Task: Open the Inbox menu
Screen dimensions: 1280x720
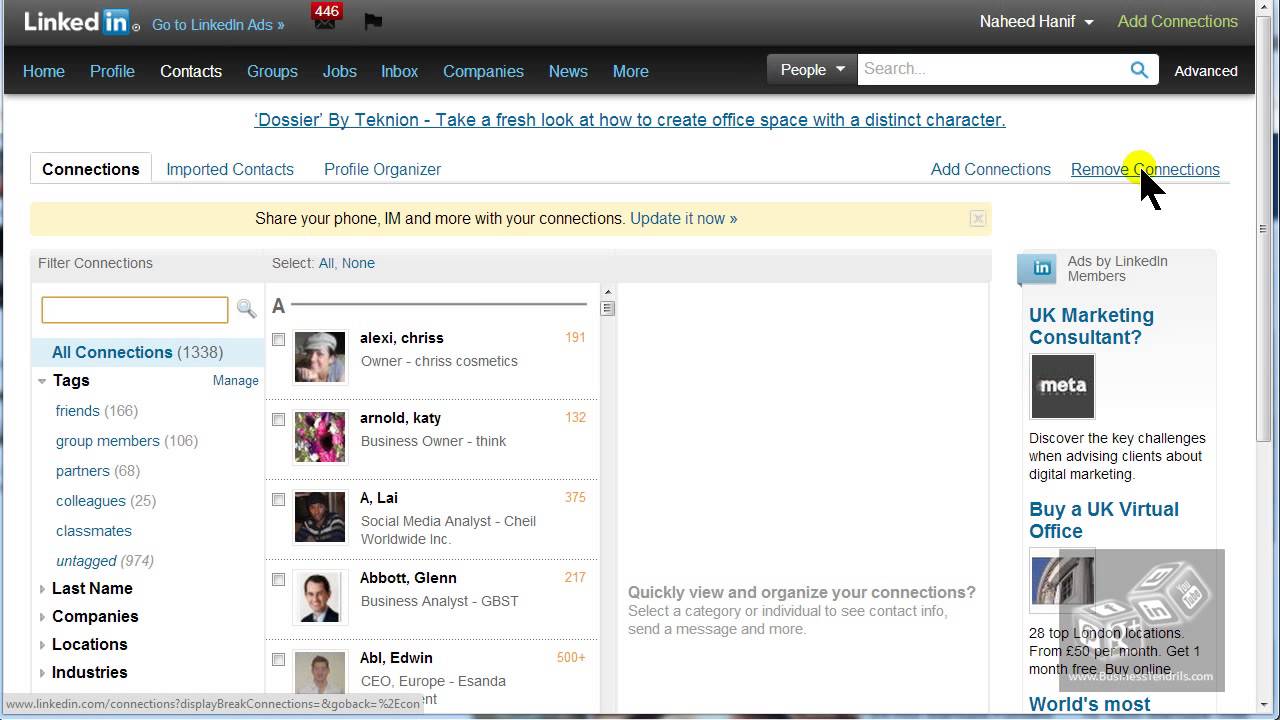Action: coord(399,71)
